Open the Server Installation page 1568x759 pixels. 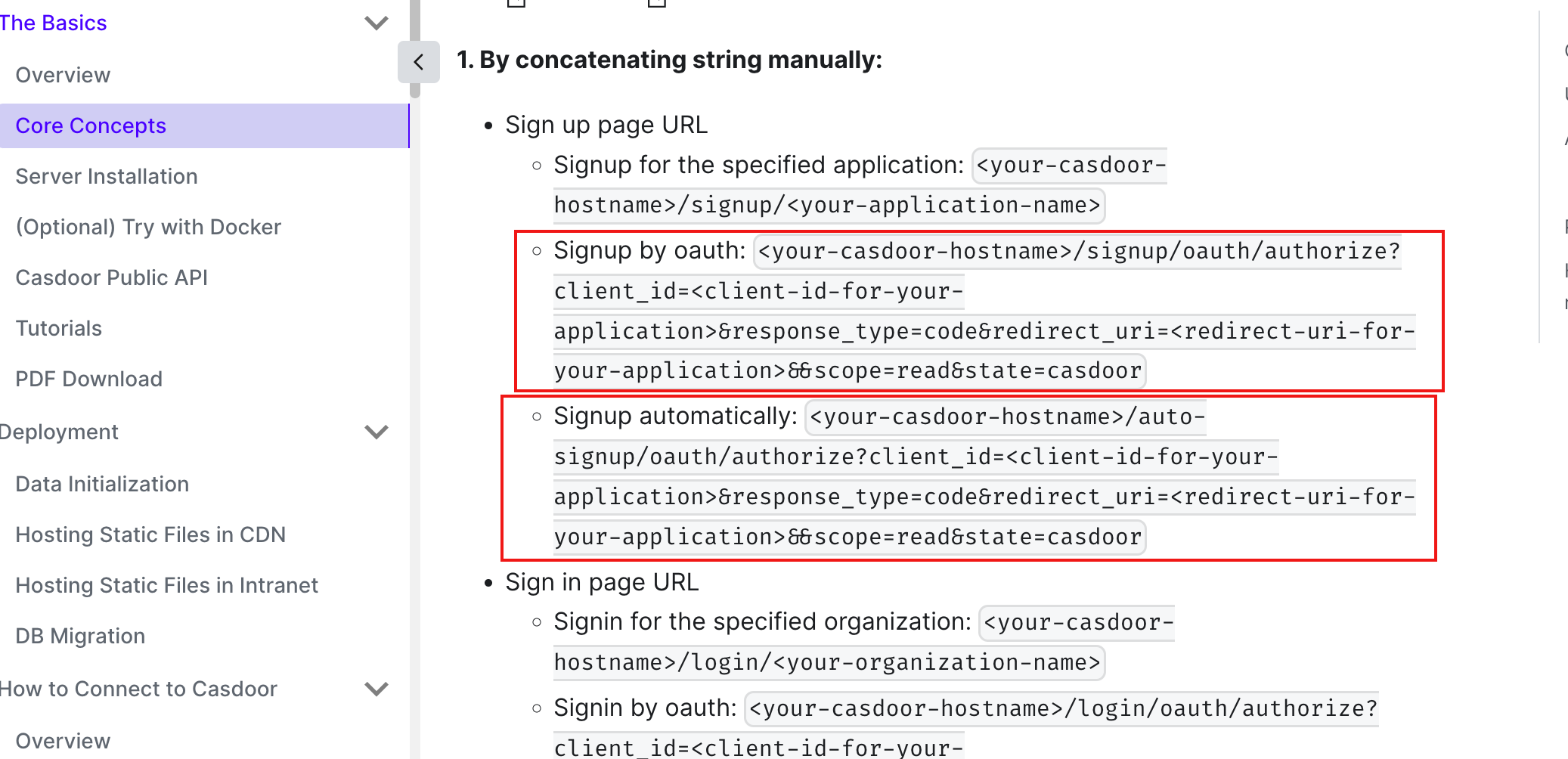tap(106, 176)
